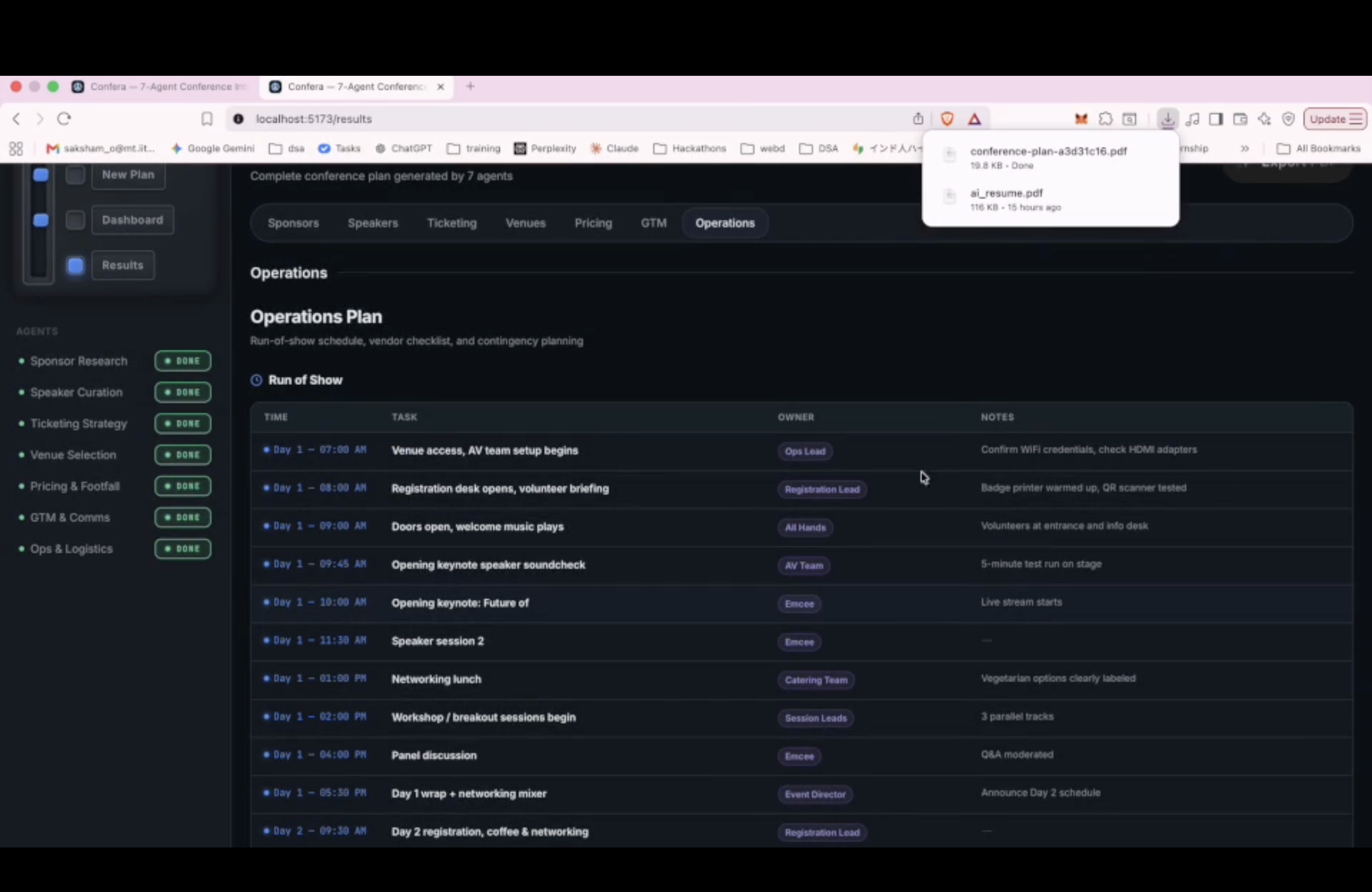
Task: Open Brave Shields lion icon
Action: (947, 119)
